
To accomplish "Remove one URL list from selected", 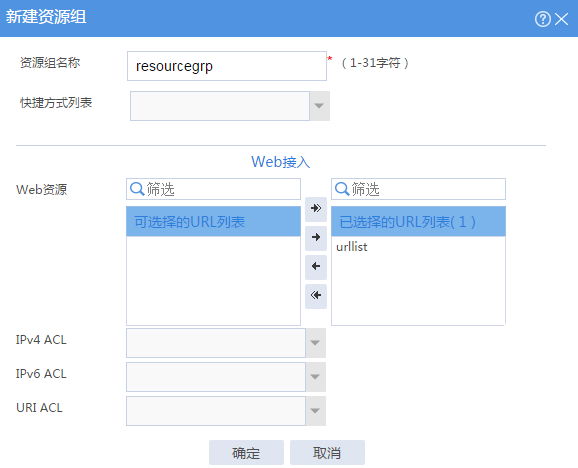I will pos(316,266).
